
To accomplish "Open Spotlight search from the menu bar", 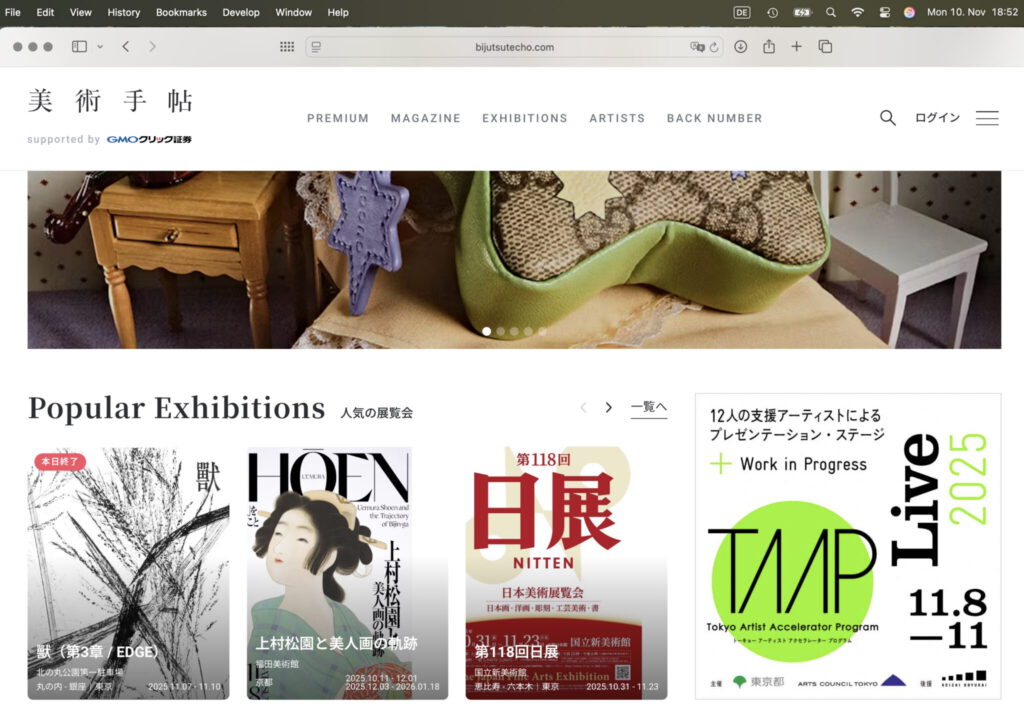I will (831, 13).
